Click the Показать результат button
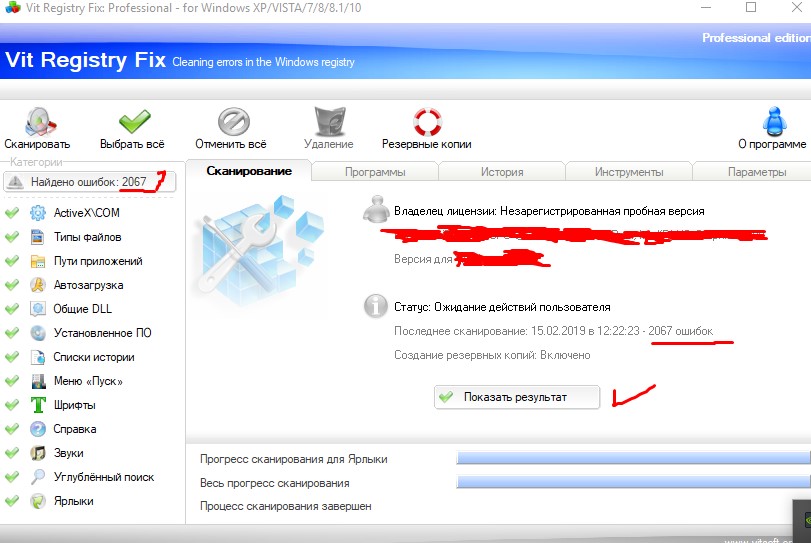Screen dimensions: 811x543 tap(517, 397)
